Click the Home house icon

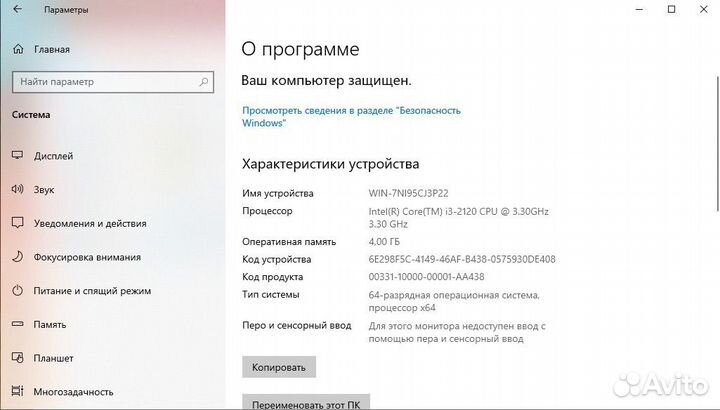18,49
